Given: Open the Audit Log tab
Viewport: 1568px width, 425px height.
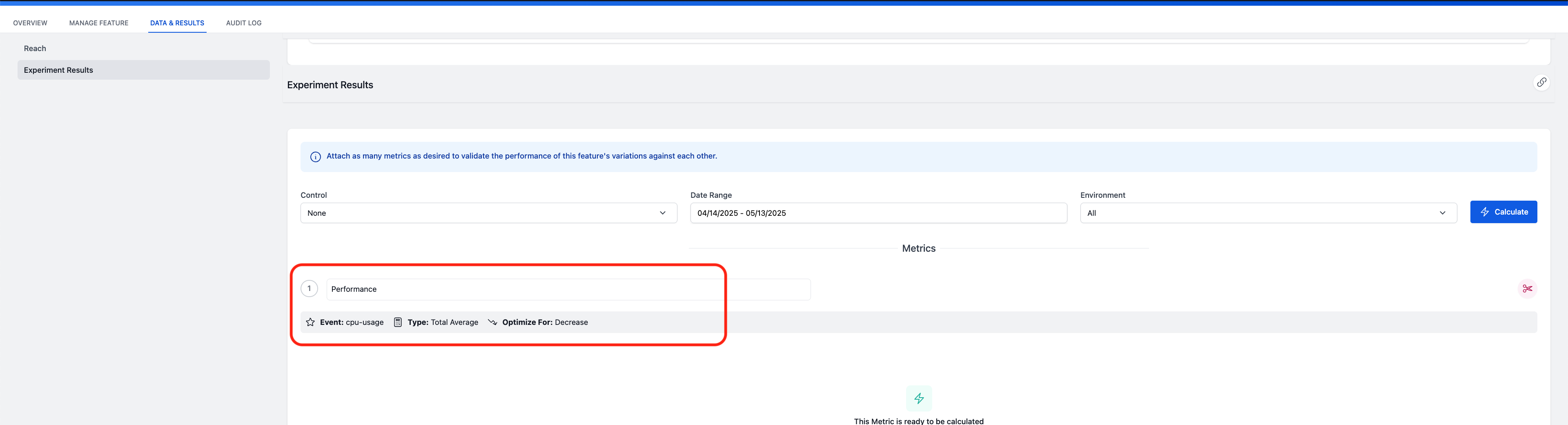Looking at the screenshot, I should 243,22.
